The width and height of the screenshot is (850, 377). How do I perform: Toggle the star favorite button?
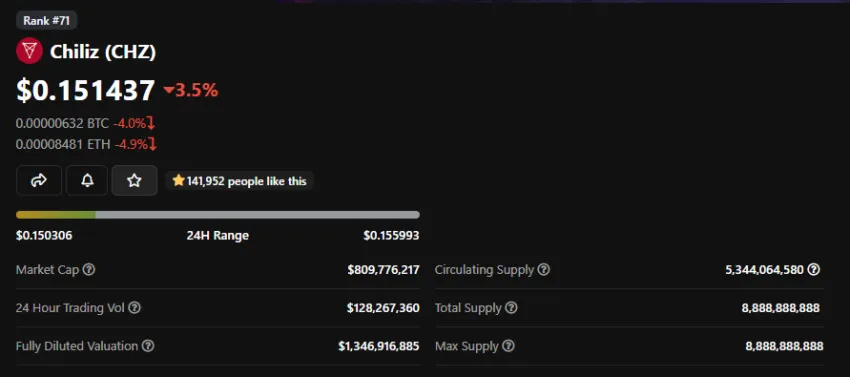pos(134,181)
